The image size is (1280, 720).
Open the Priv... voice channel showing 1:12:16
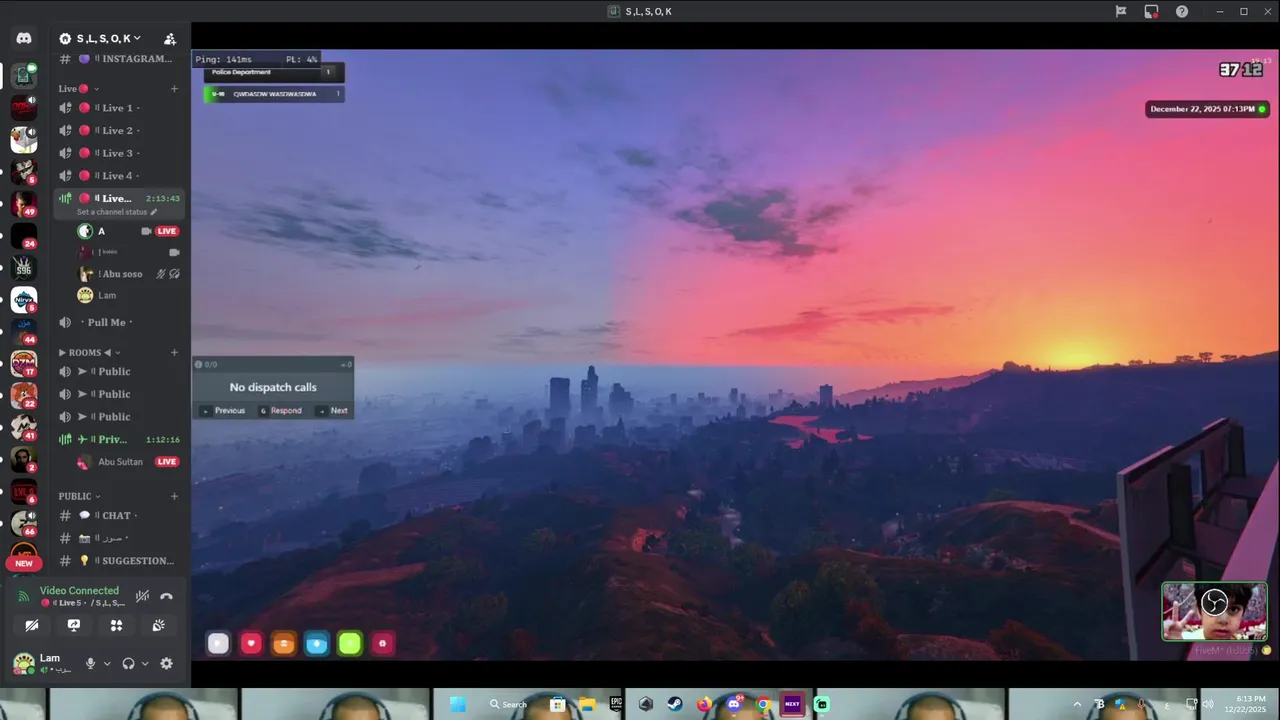click(x=120, y=439)
